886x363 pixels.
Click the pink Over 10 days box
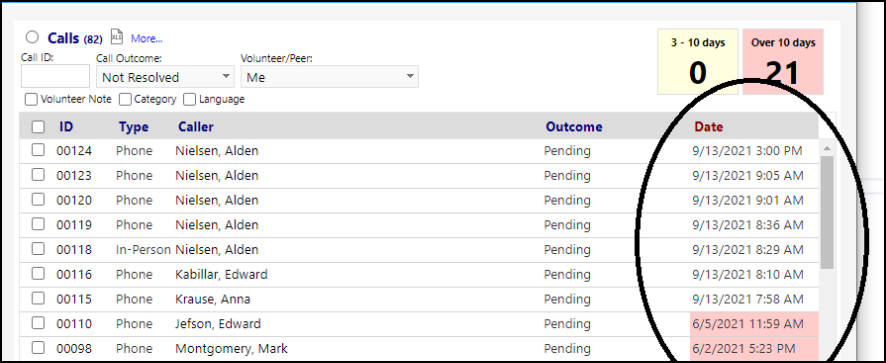[x=783, y=62]
